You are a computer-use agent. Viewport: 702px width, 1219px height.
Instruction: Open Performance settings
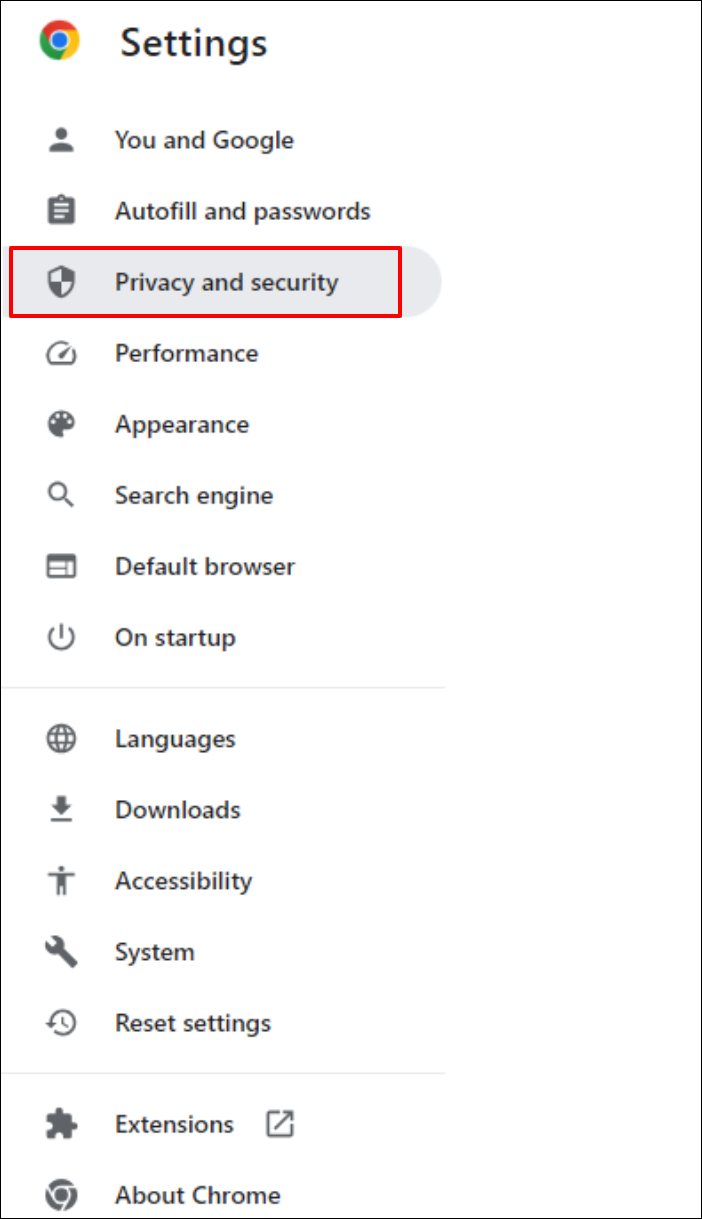[x=186, y=354]
